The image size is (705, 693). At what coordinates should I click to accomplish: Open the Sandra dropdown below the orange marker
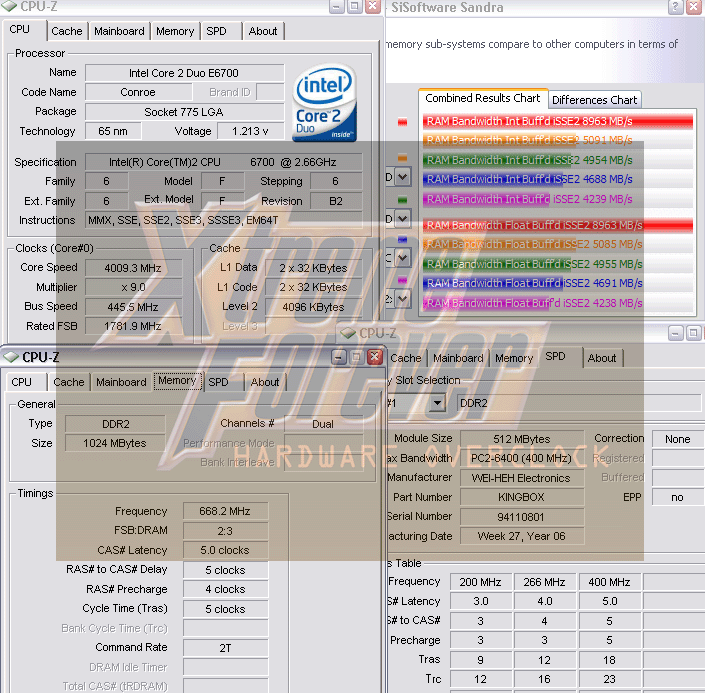403,177
